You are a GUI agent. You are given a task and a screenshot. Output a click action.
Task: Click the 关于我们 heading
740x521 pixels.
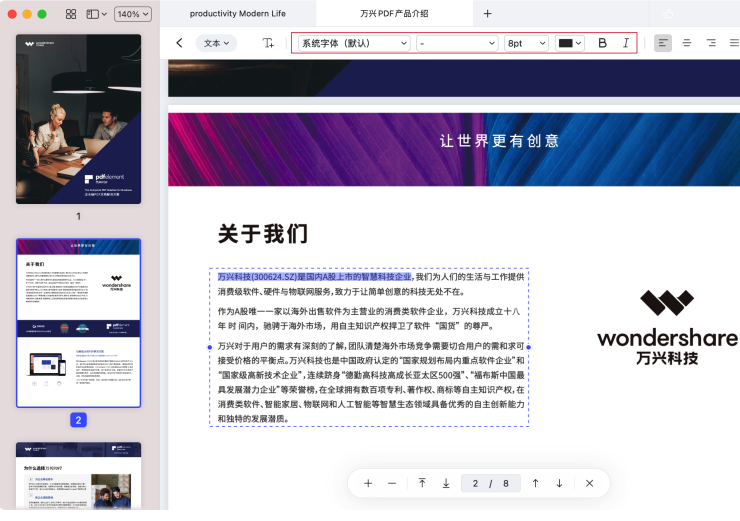coord(263,234)
